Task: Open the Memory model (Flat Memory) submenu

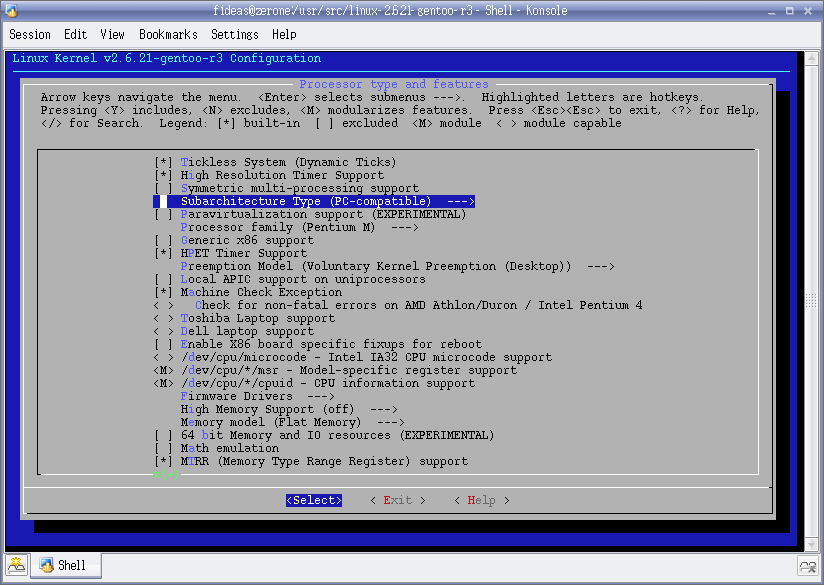Action: pos(292,423)
